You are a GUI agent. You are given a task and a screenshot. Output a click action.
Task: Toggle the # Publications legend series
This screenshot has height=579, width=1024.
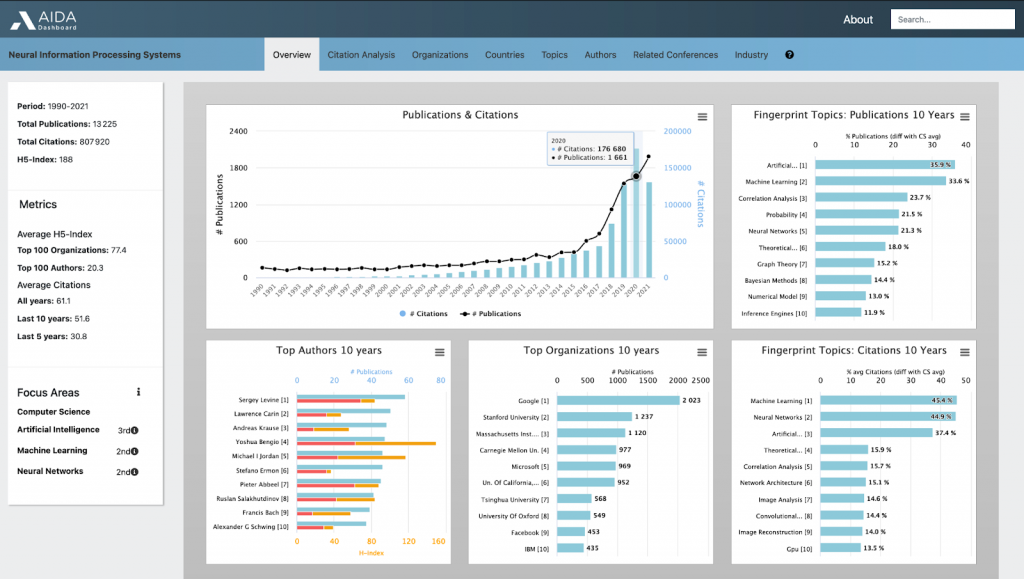490,314
